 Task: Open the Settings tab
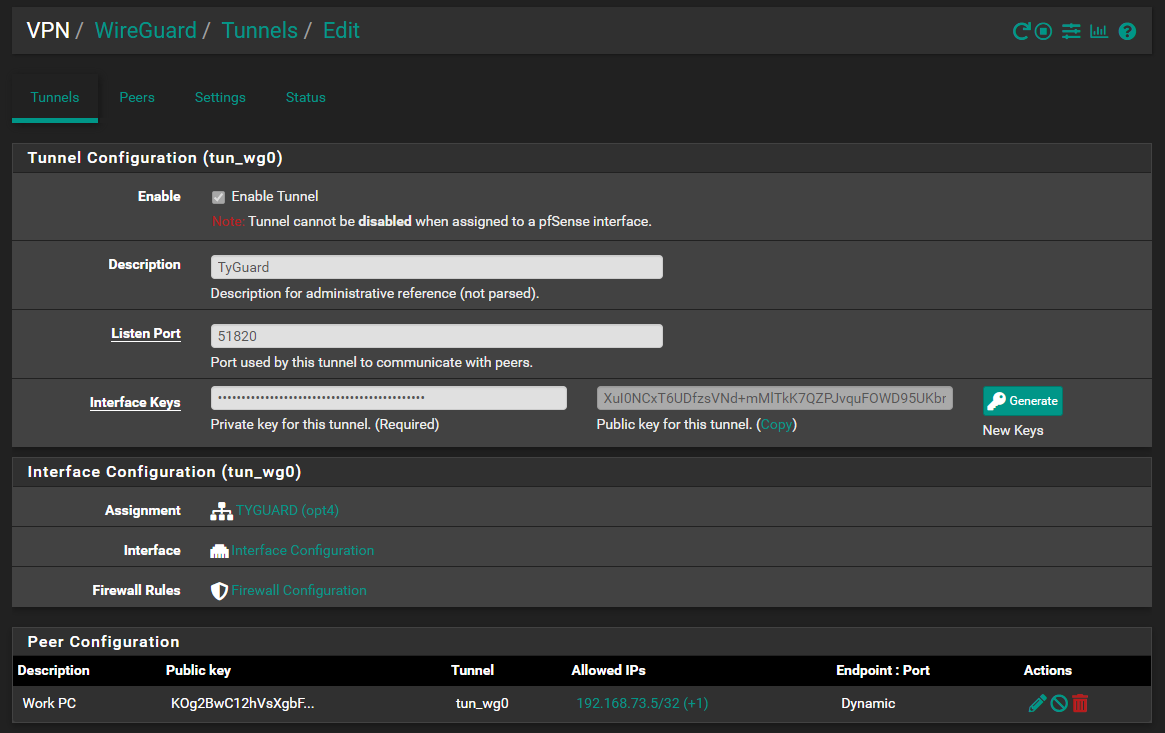click(x=220, y=97)
